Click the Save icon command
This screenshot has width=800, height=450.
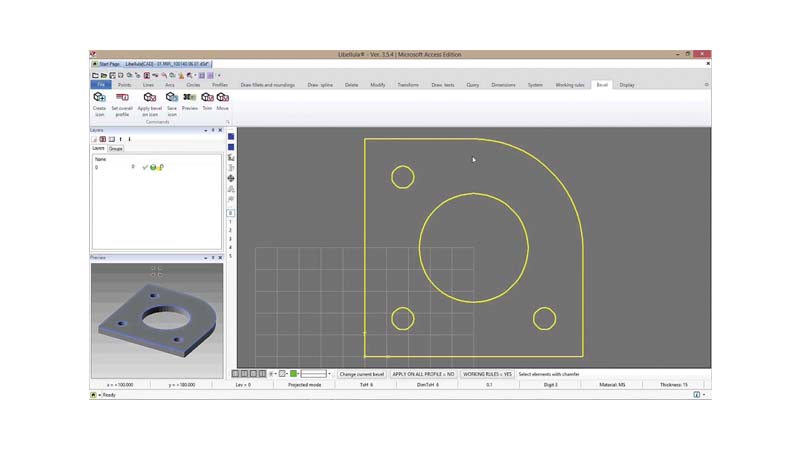click(x=172, y=102)
